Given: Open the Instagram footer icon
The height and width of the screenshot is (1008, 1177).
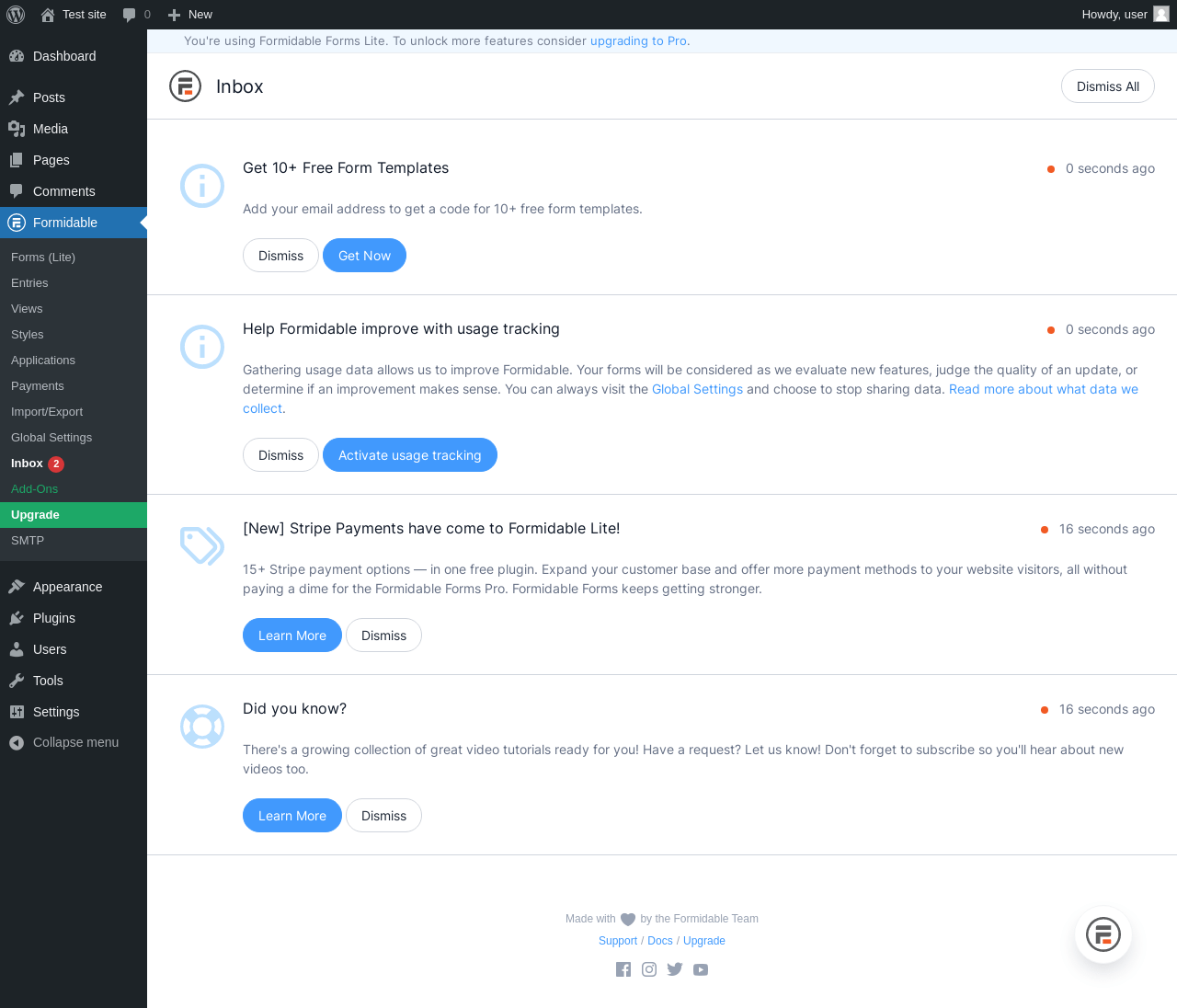Looking at the screenshot, I should click(x=649, y=969).
